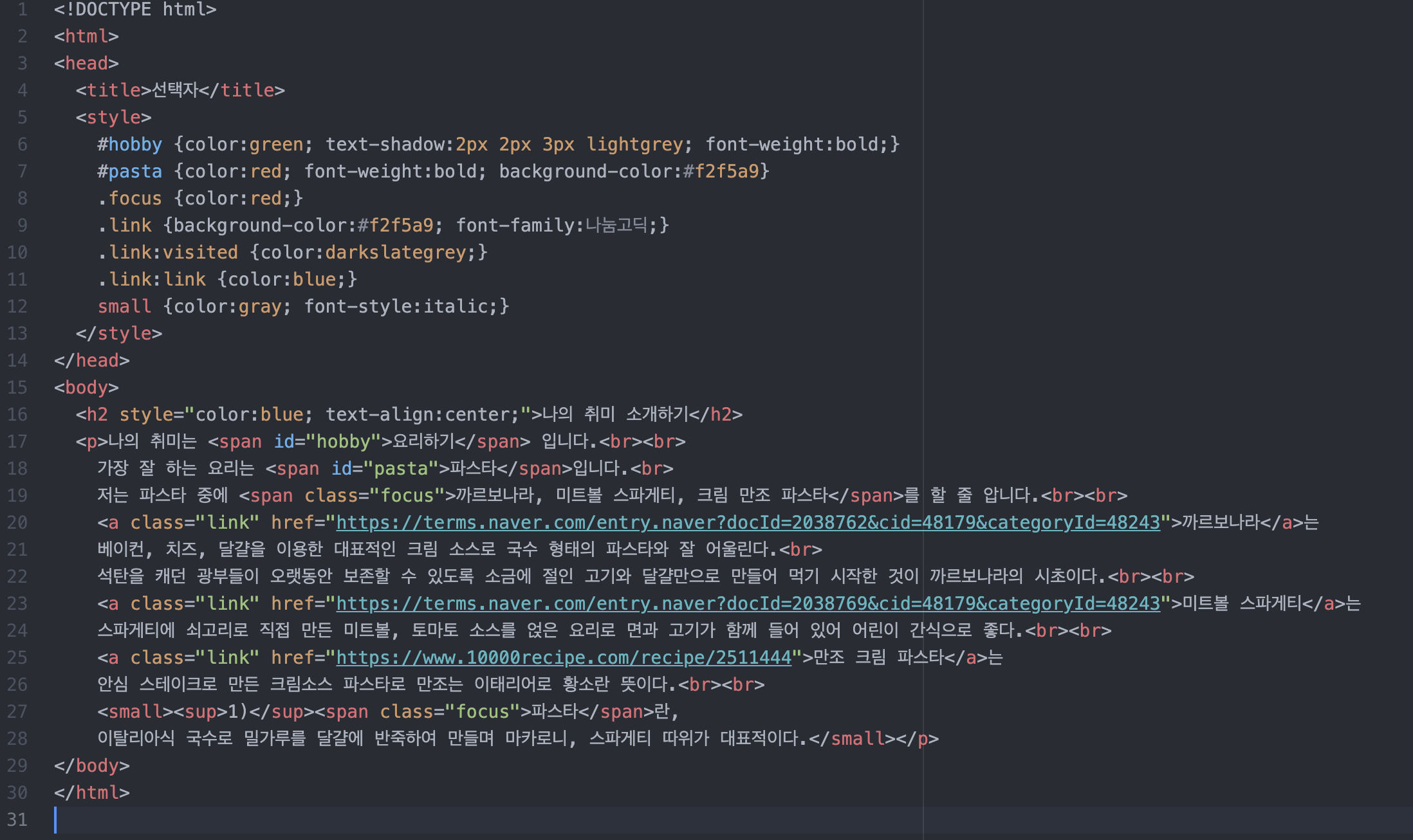
Task: Open the carbonara naver URL on line 20
Action: (x=748, y=522)
